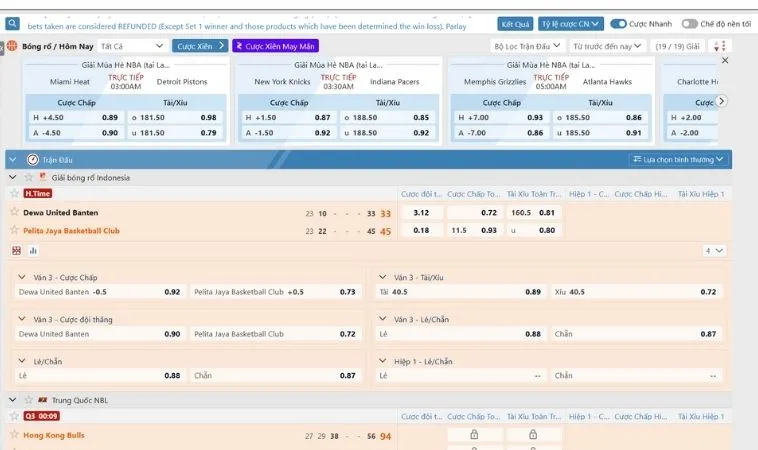Collapse the Trung Quốc NBL league
The width and height of the screenshot is (758, 450).
pyautogui.click(x=13, y=400)
